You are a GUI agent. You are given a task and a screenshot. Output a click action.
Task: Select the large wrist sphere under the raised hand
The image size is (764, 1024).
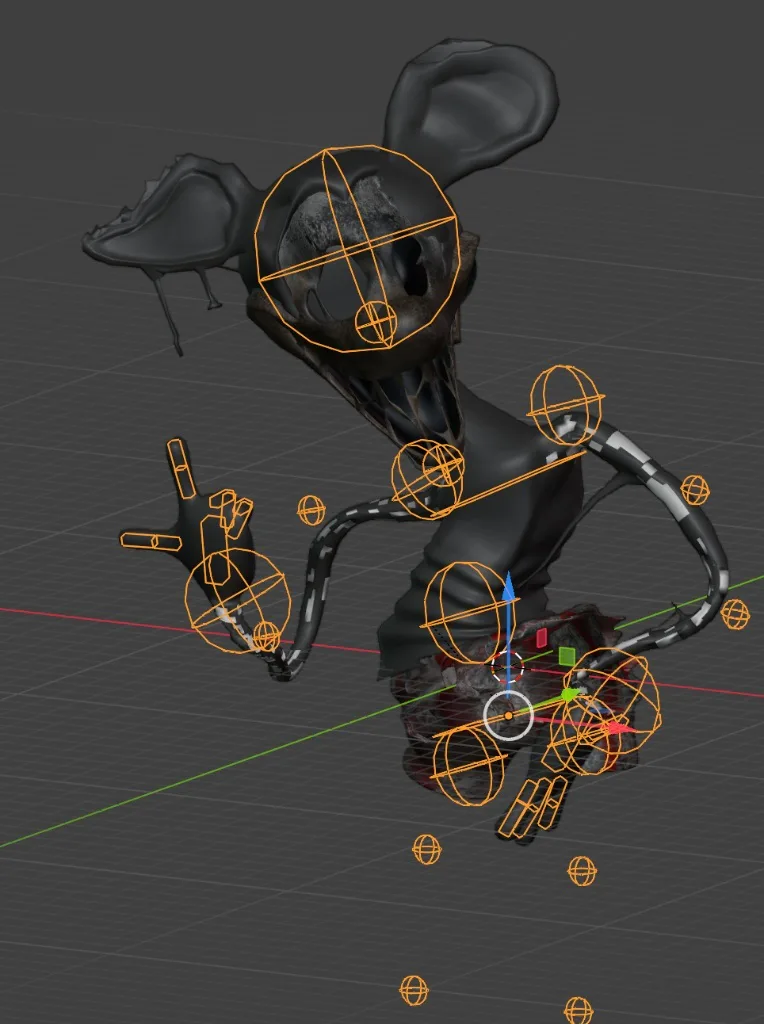238,601
